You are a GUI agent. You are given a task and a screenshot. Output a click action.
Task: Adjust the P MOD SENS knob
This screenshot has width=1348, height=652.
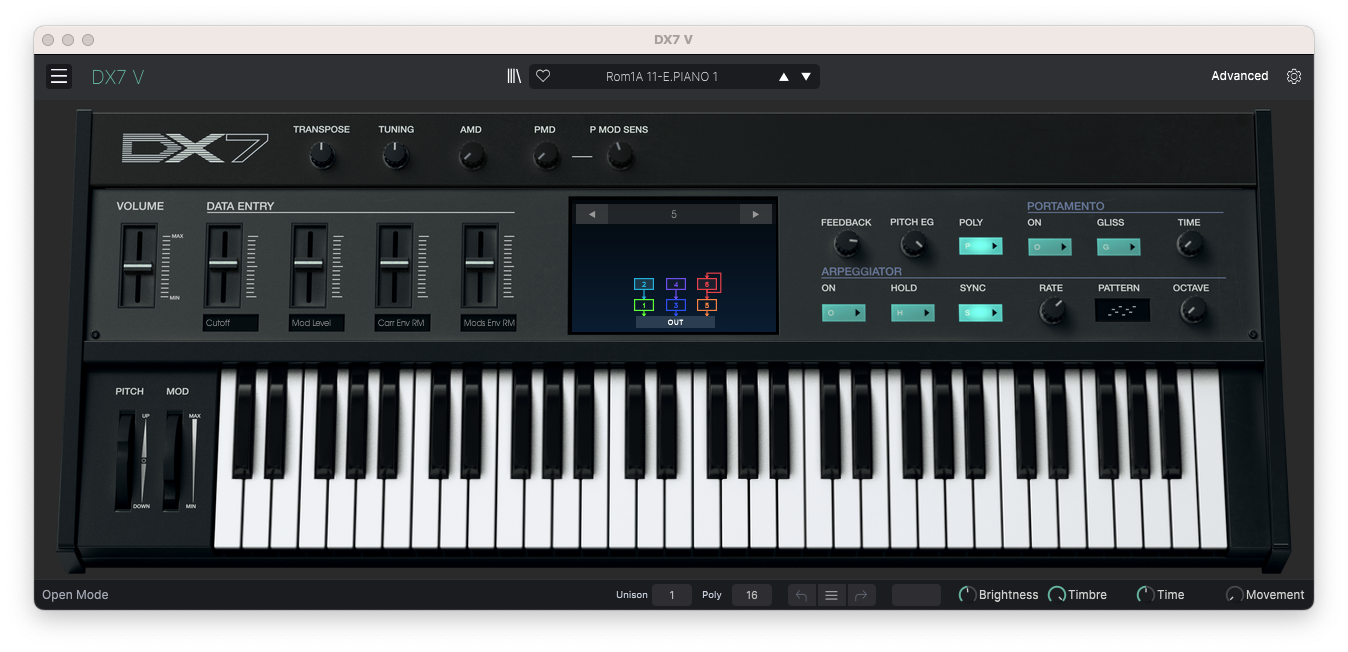click(621, 155)
